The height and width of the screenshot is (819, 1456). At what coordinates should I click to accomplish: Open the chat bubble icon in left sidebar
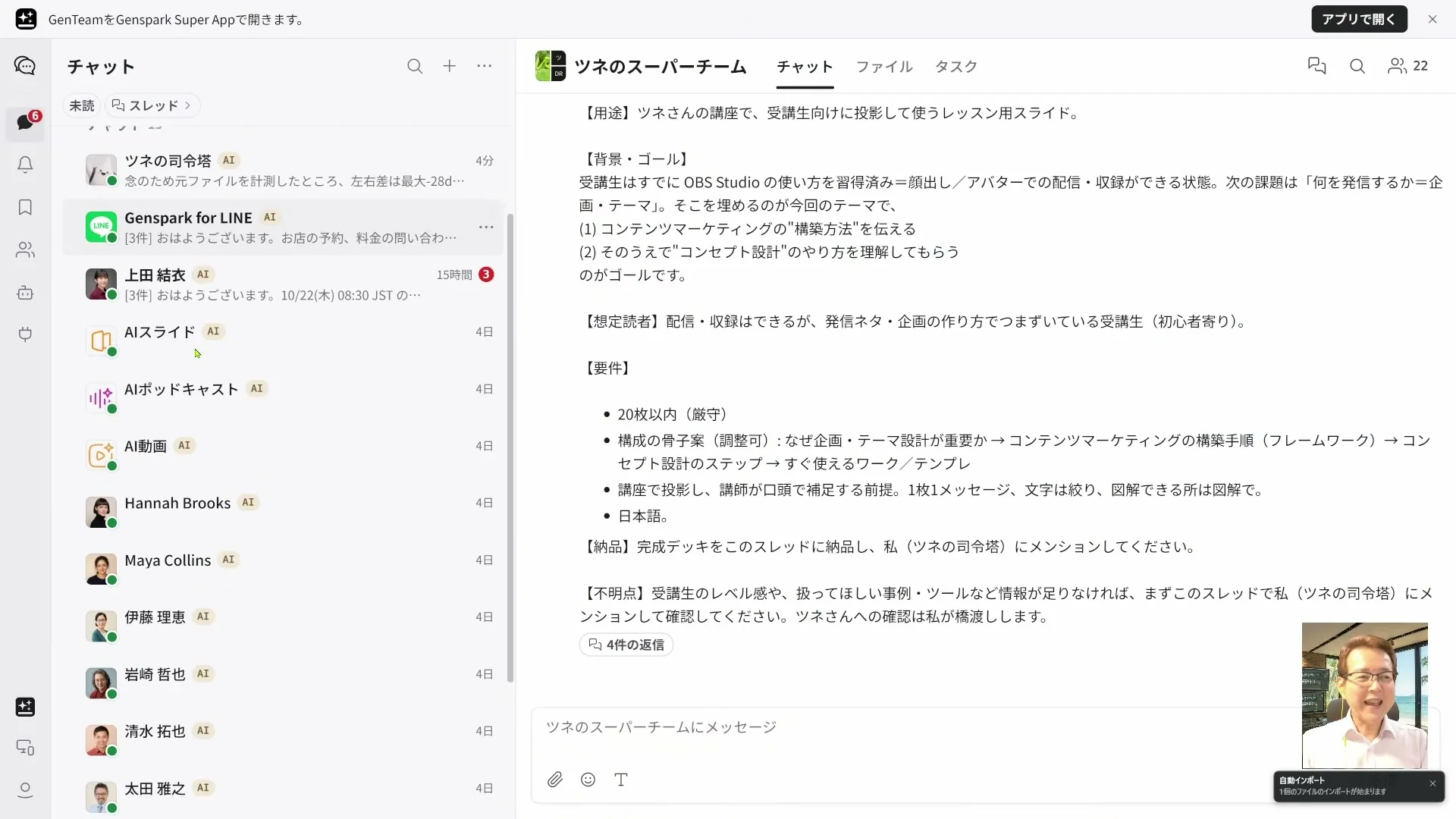click(x=25, y=66)
